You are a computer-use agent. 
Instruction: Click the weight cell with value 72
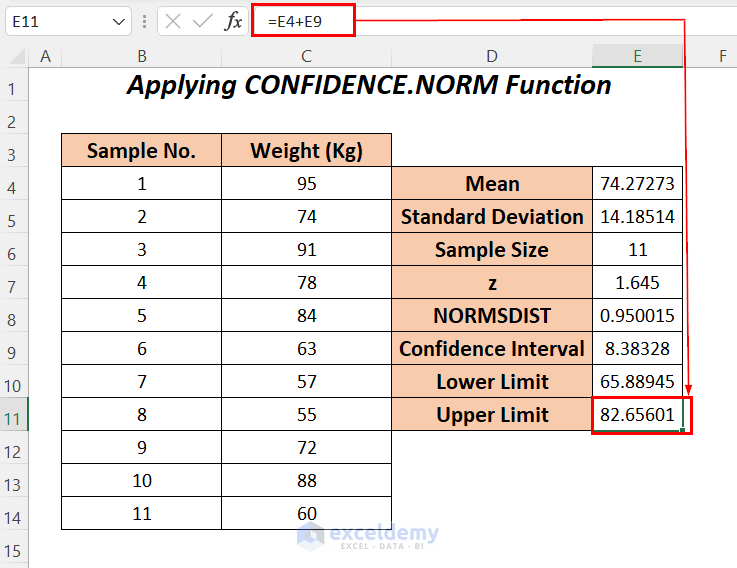coord(306,447)
